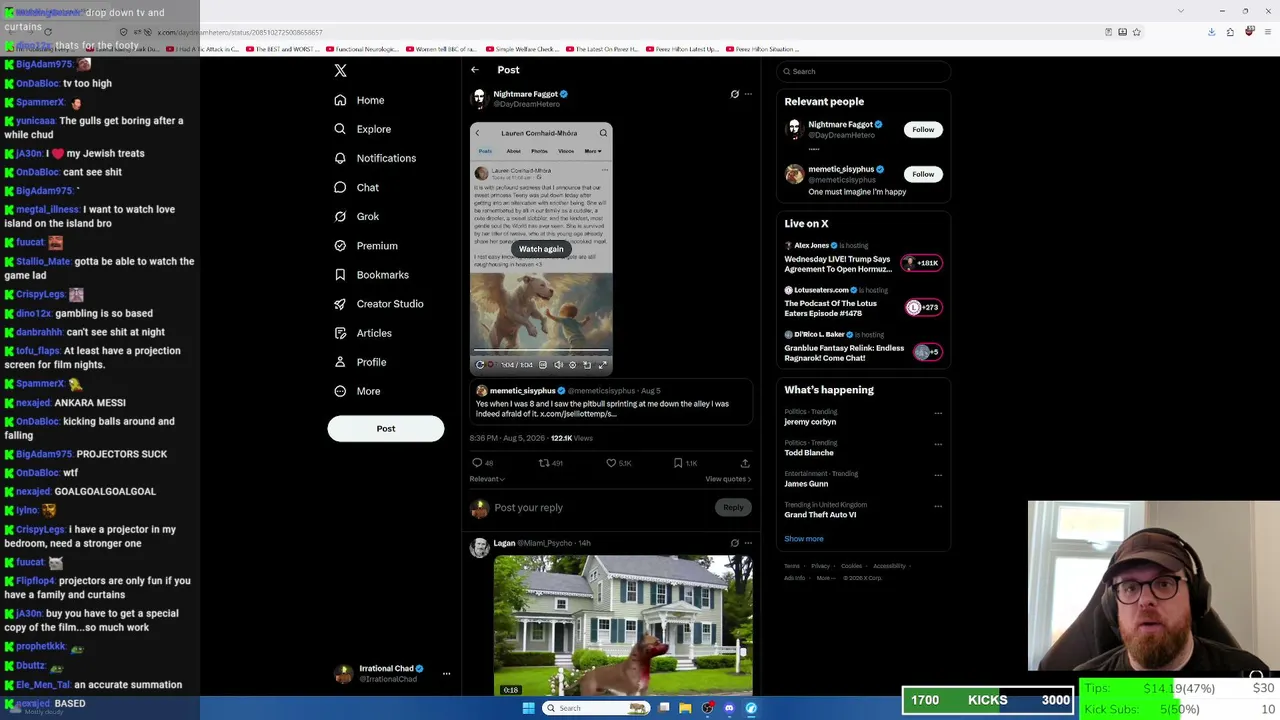Click Show more under What's happening
The image size is (1280, 720).
pos(804,539)
